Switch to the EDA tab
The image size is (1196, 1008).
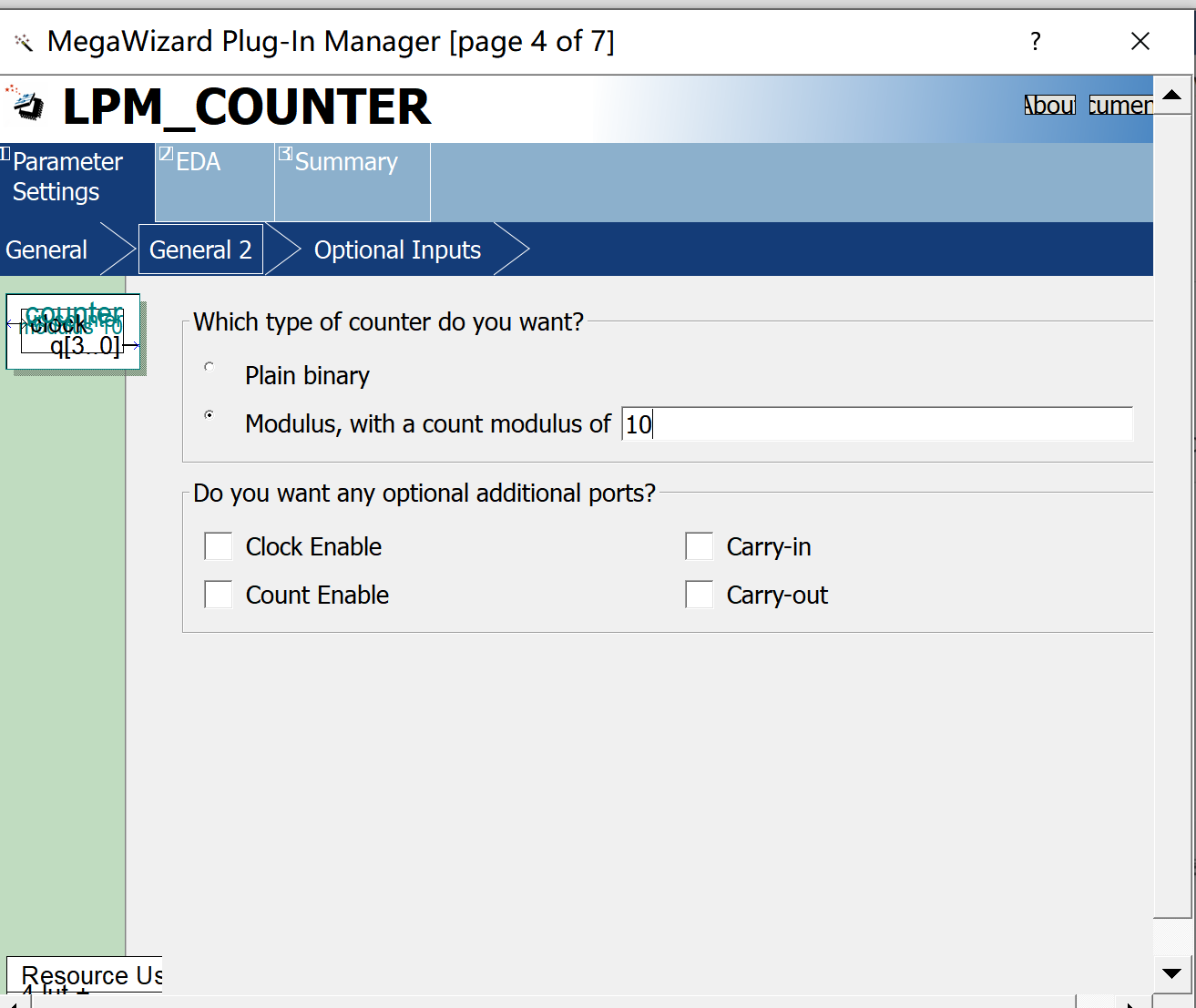[215, 182]
